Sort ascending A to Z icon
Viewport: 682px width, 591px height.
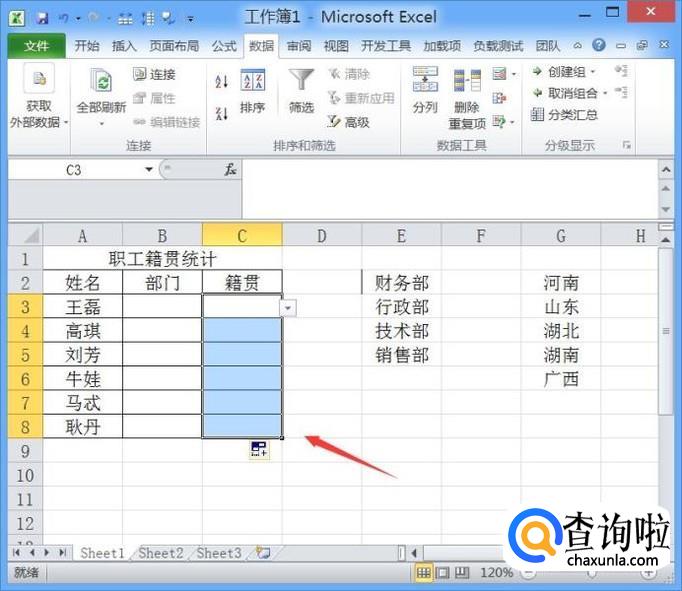pyautogui.click(x=222, y=81)
